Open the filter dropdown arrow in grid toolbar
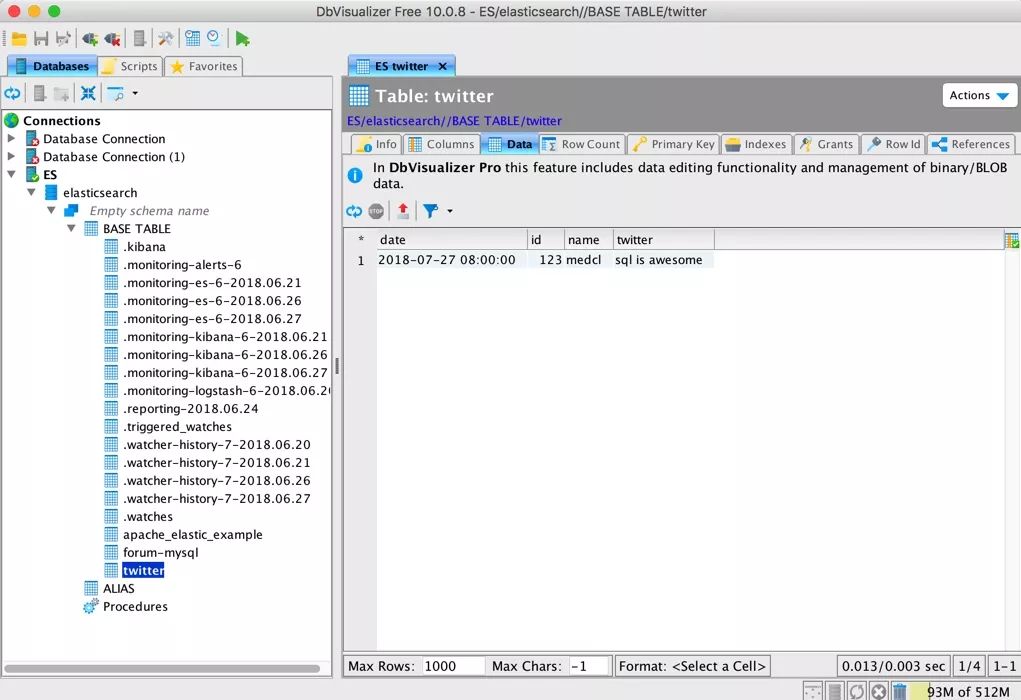The height and width of the screenshot is (700, 1021). point(450,211)
